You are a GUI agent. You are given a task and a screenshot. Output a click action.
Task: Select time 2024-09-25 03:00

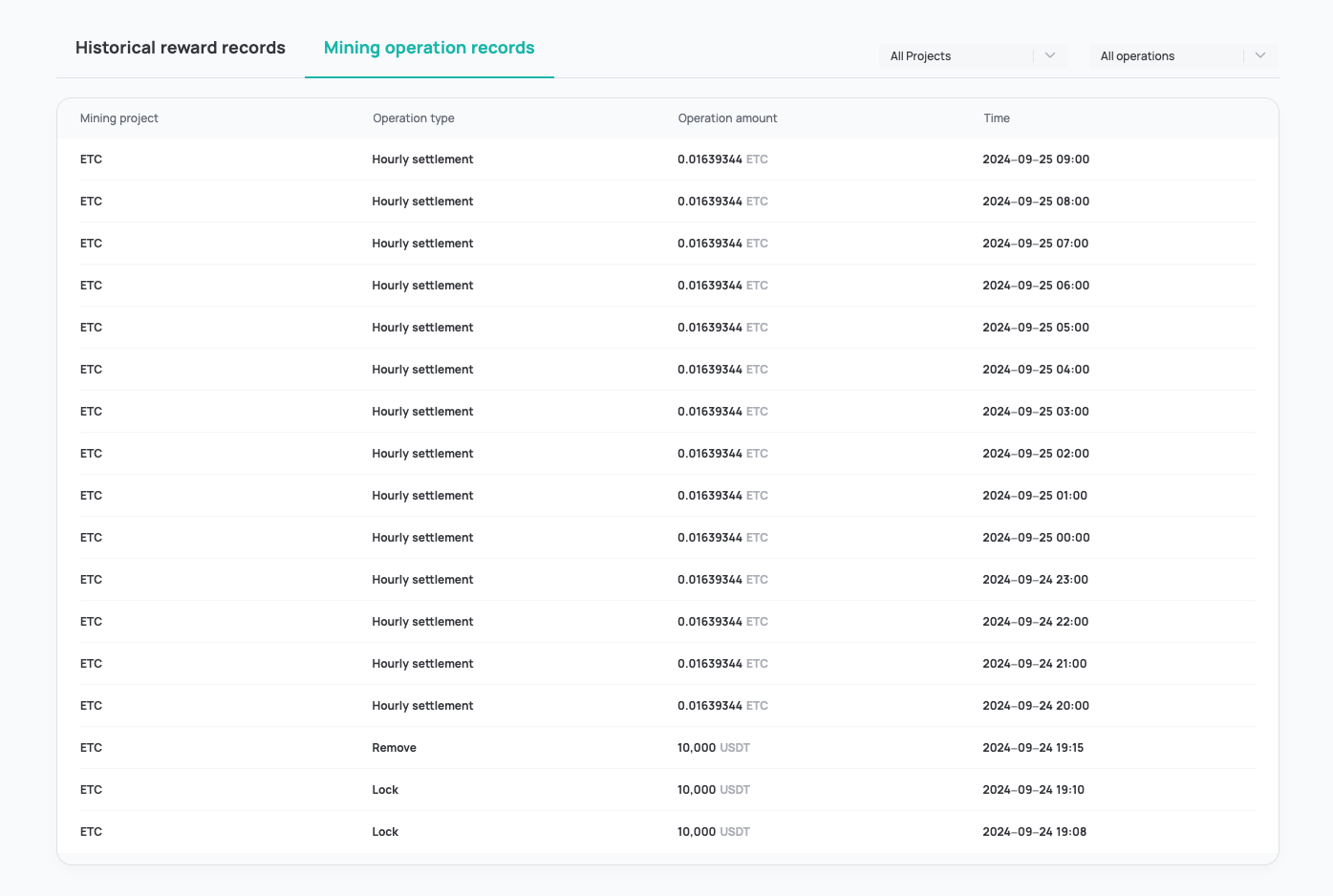pyautogui.click(x=1036, y=412)
